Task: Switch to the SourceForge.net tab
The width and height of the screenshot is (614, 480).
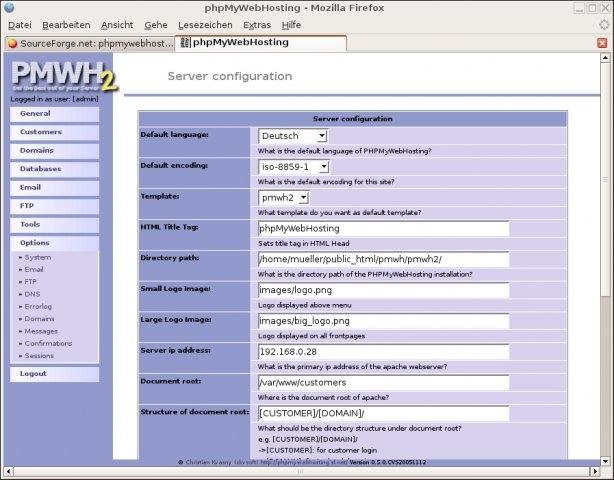Action: pos(90,43)
